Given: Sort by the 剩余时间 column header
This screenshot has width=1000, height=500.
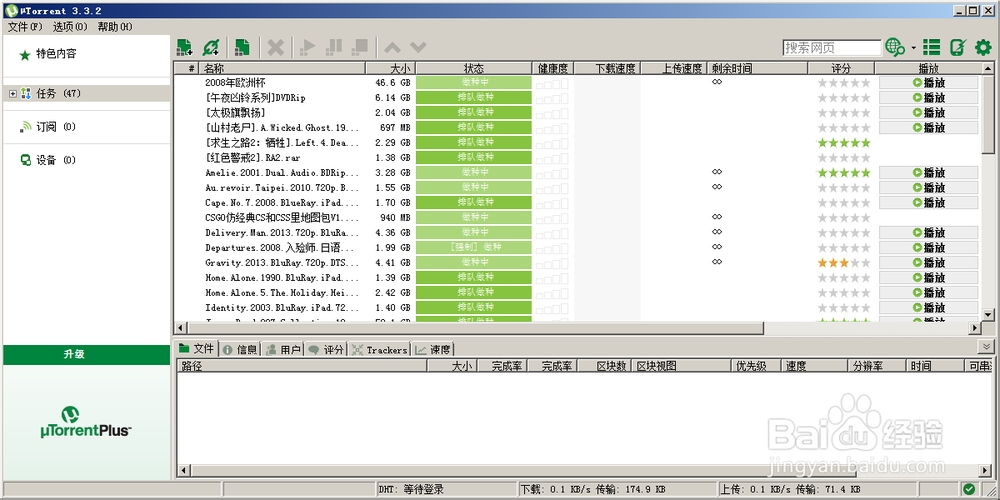Looking at the screenshot, I should point(757,68).
